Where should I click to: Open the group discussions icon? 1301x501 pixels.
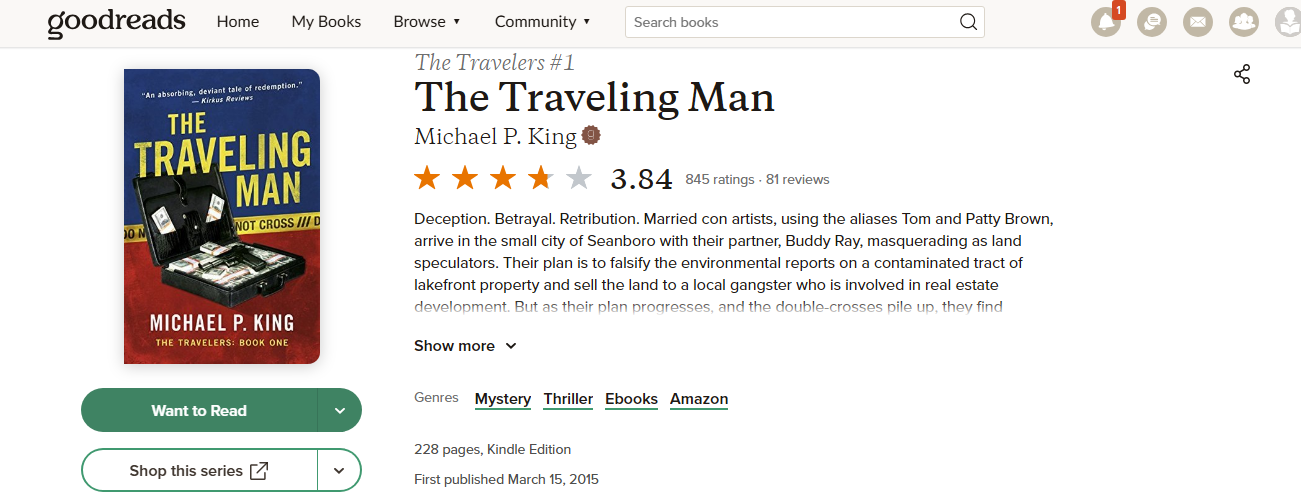pos(1152,22)
